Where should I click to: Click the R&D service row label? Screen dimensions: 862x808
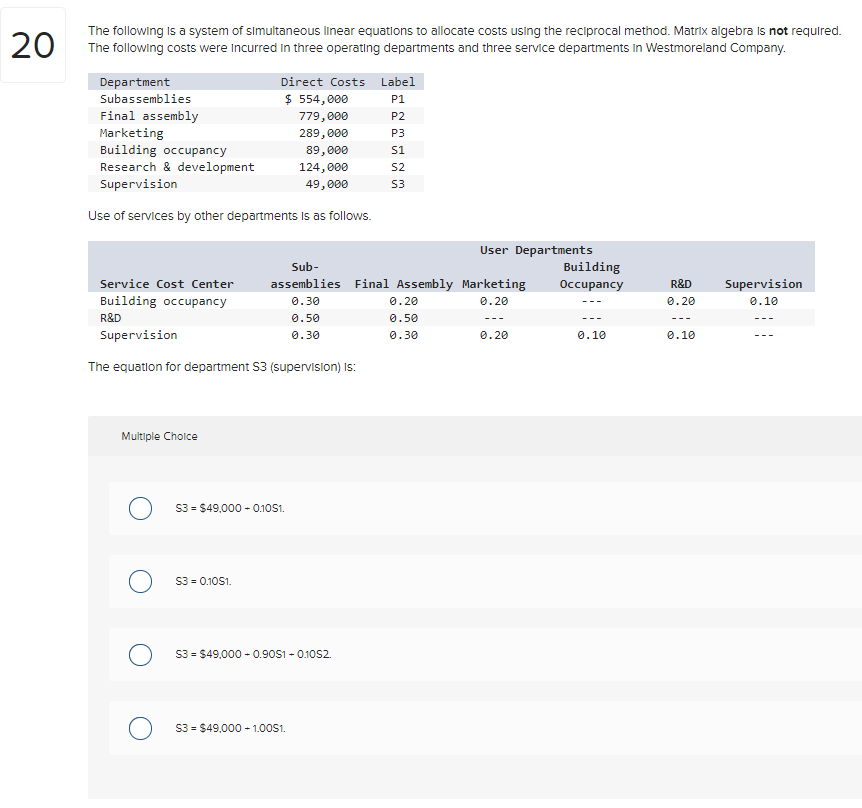coord(110,318)
